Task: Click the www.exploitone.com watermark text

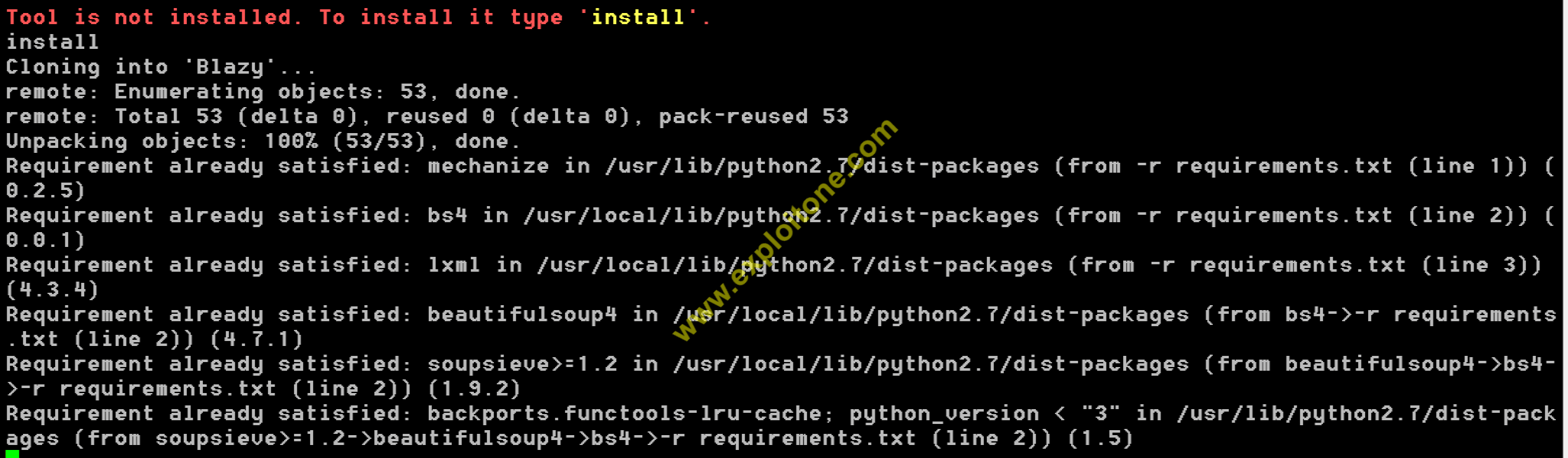Action: [785, 229]
